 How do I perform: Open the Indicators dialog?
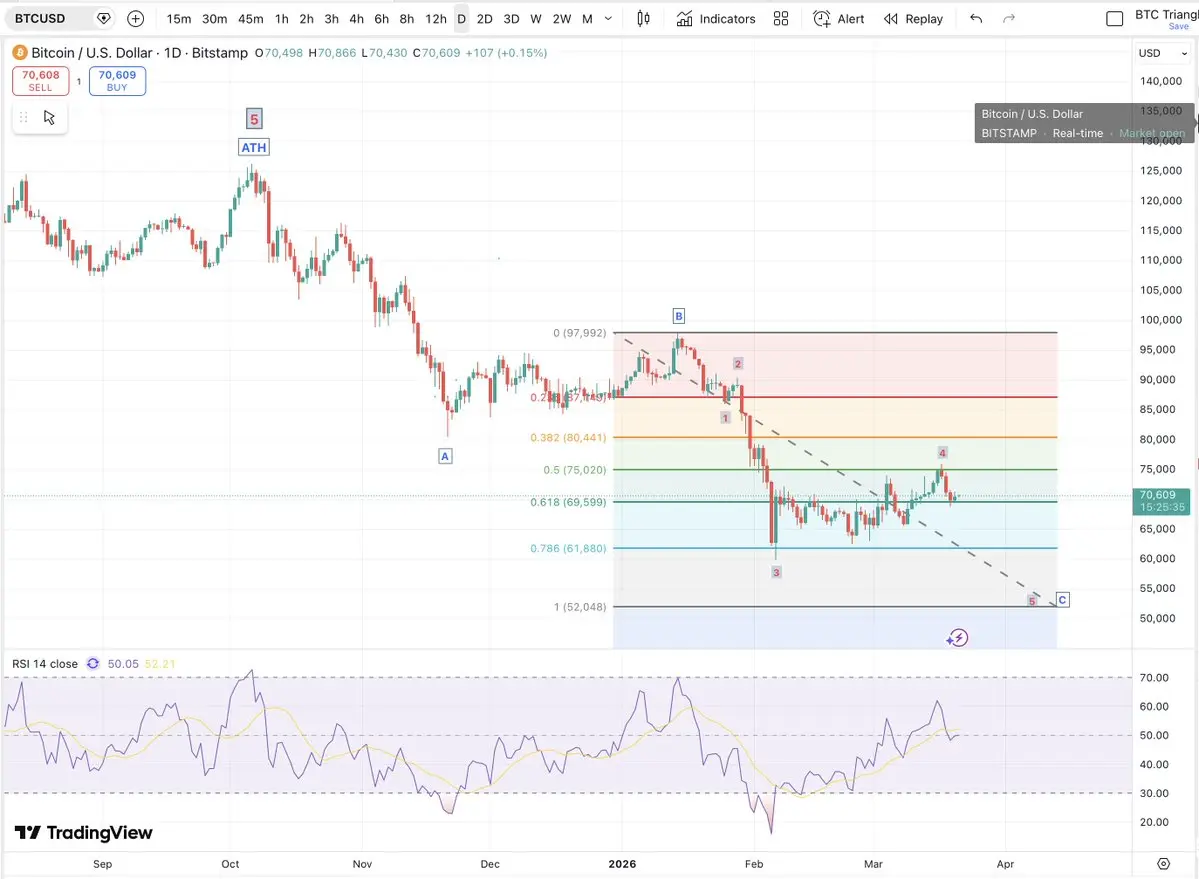pos(716,18)
